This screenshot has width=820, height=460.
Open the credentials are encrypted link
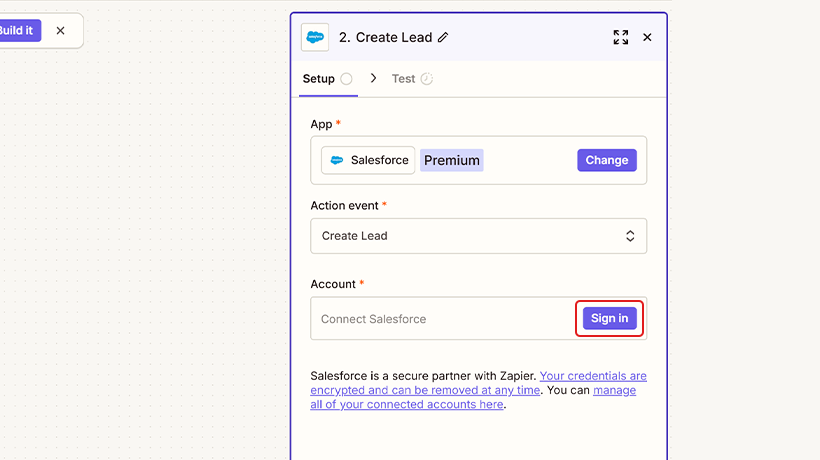(x=592, y=376)
